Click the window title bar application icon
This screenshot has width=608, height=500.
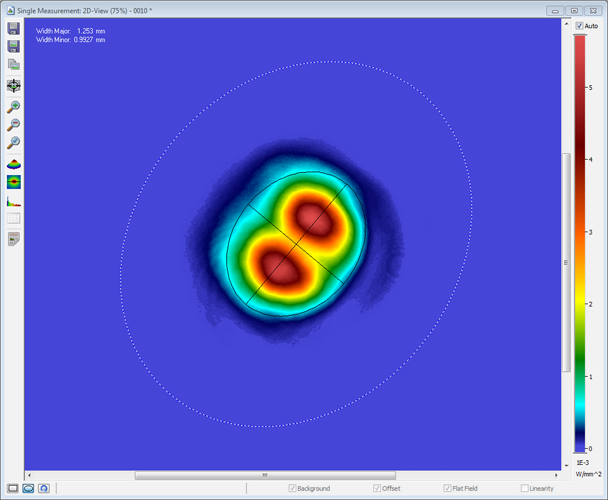[10, 10]
